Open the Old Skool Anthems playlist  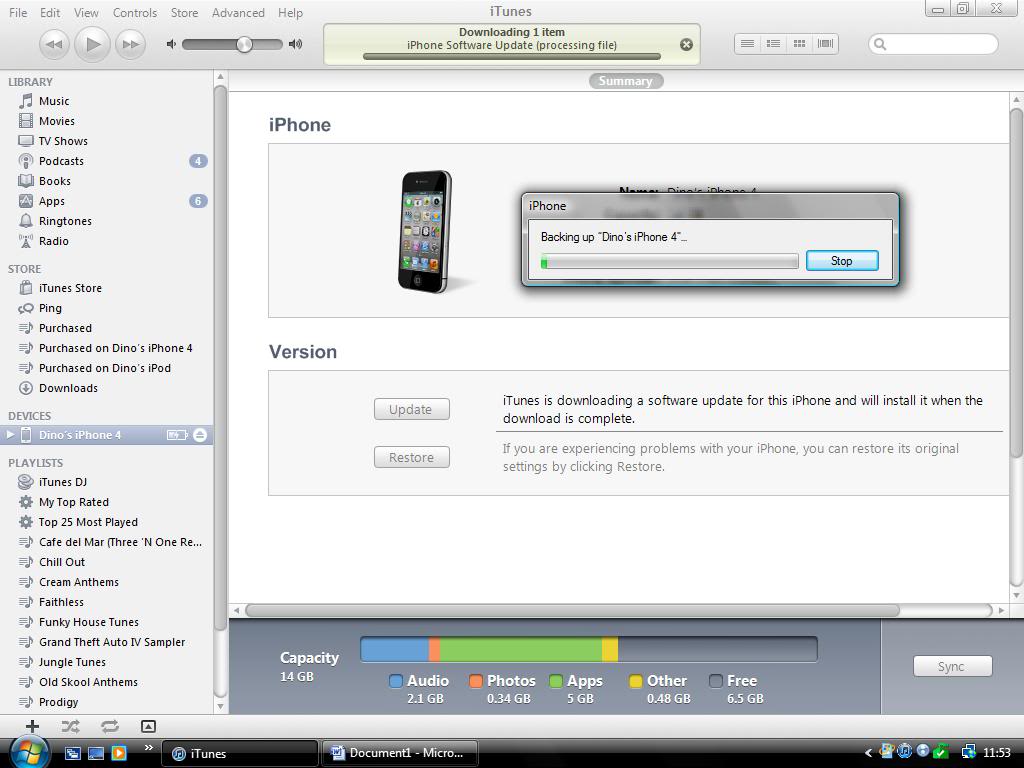coord(88,682)
